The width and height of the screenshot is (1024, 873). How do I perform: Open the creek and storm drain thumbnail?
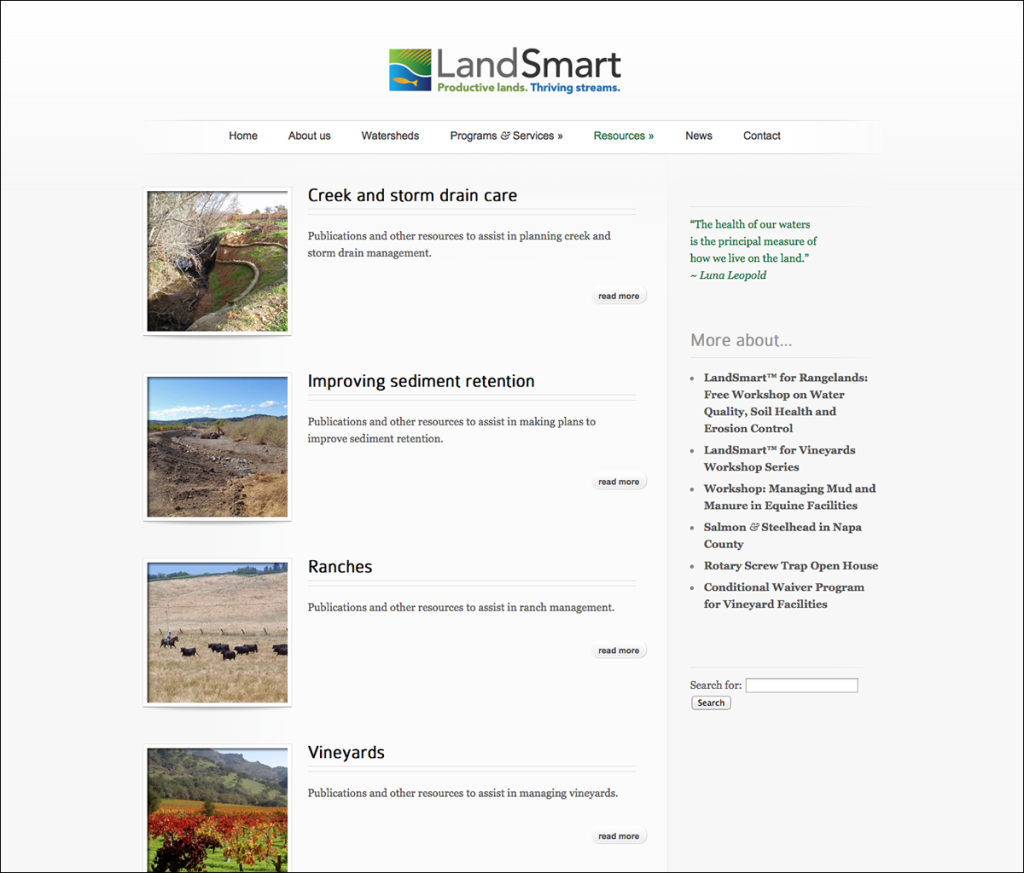[x=217, y=261]
